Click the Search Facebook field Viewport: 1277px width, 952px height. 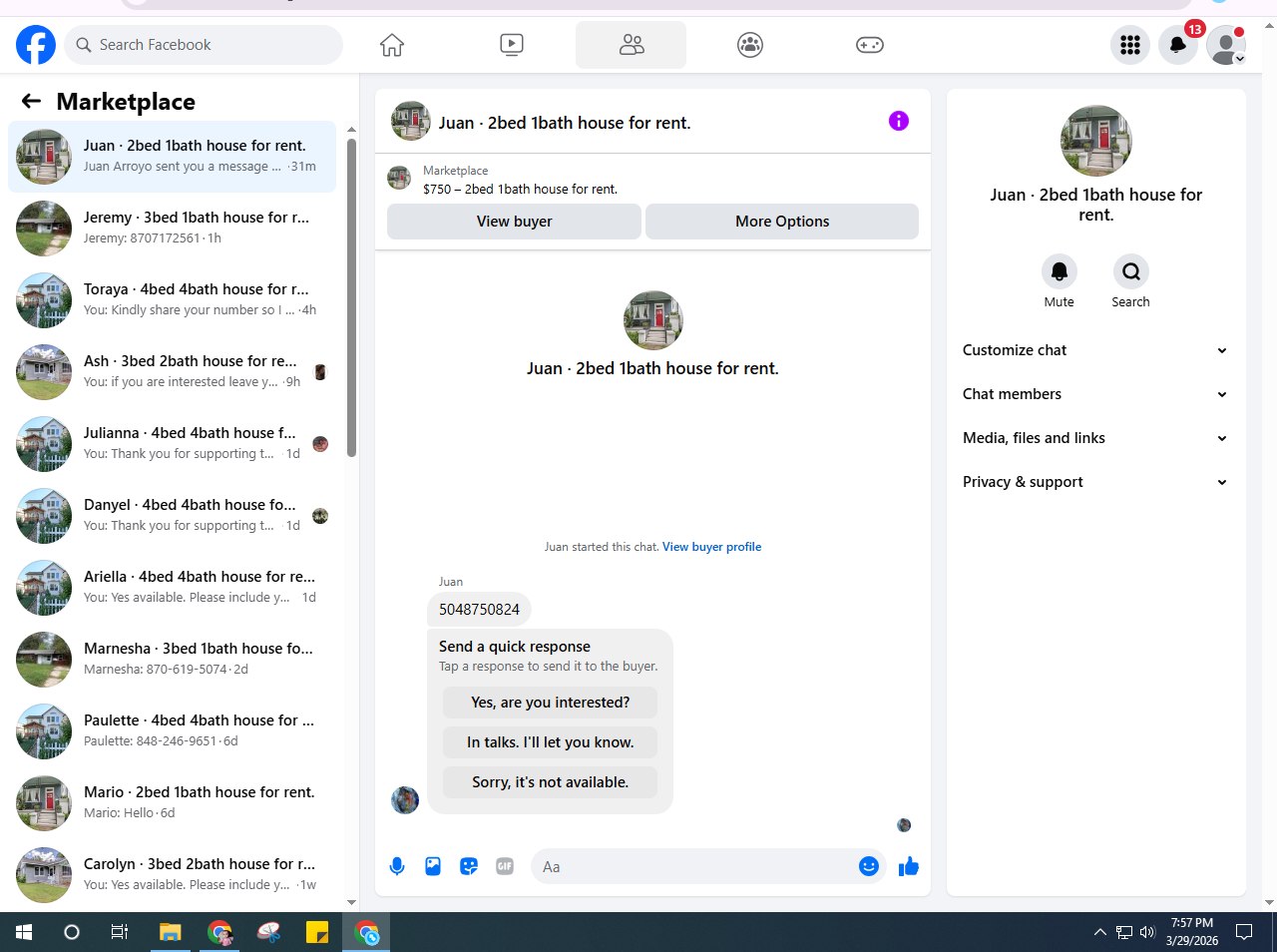click(205, 45)
